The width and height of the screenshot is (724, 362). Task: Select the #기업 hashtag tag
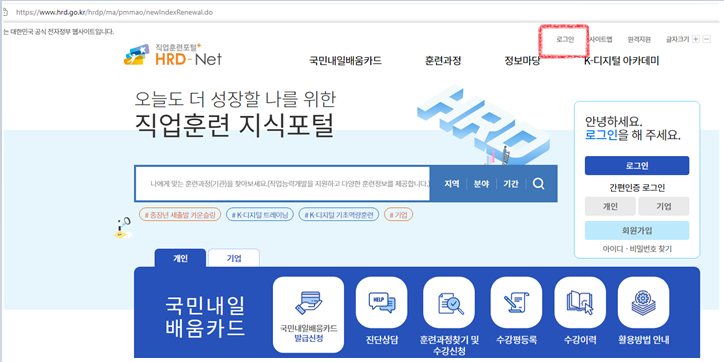tap(398, 215)
